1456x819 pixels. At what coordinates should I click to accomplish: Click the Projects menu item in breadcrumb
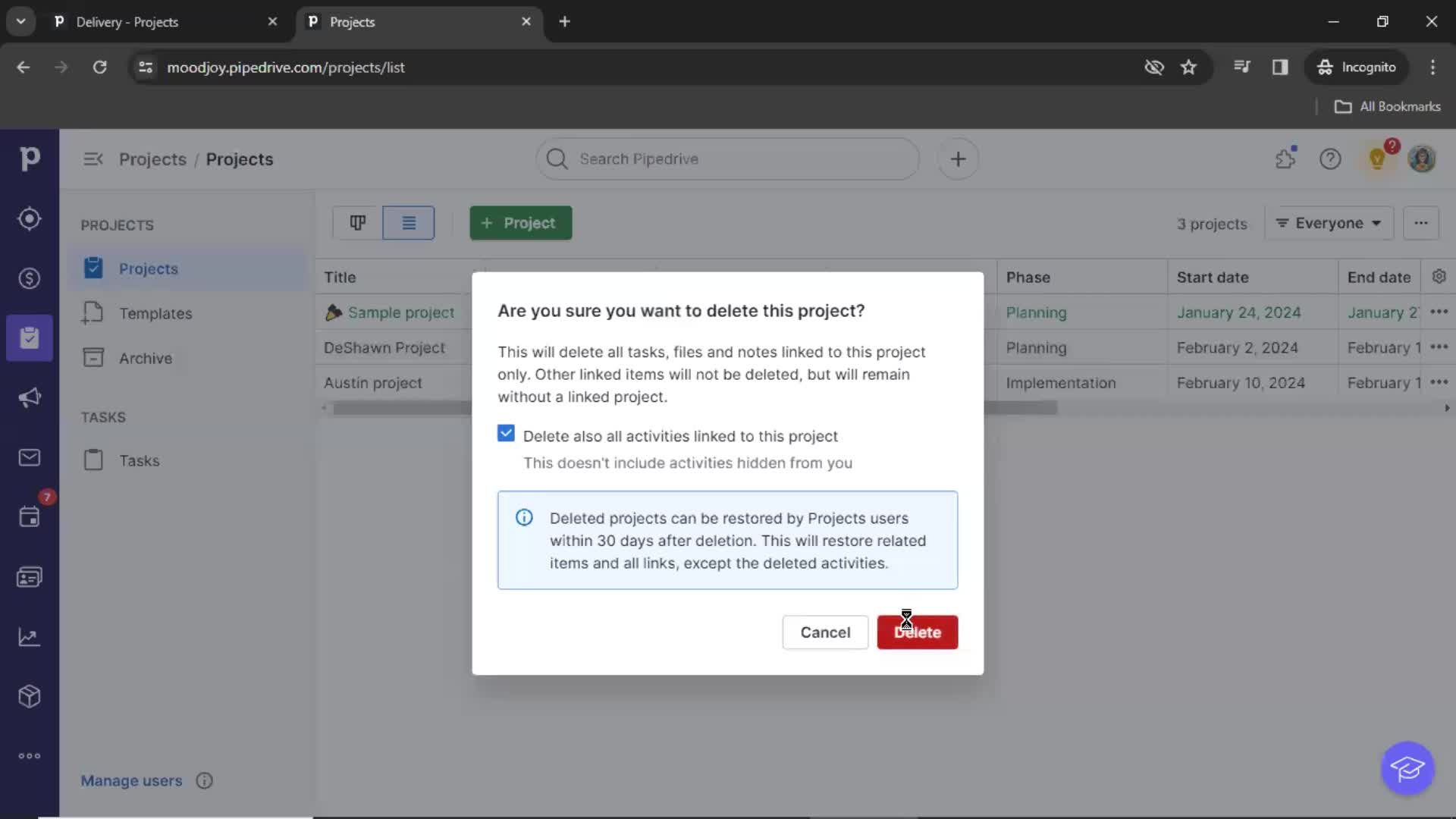pos(151,159)
